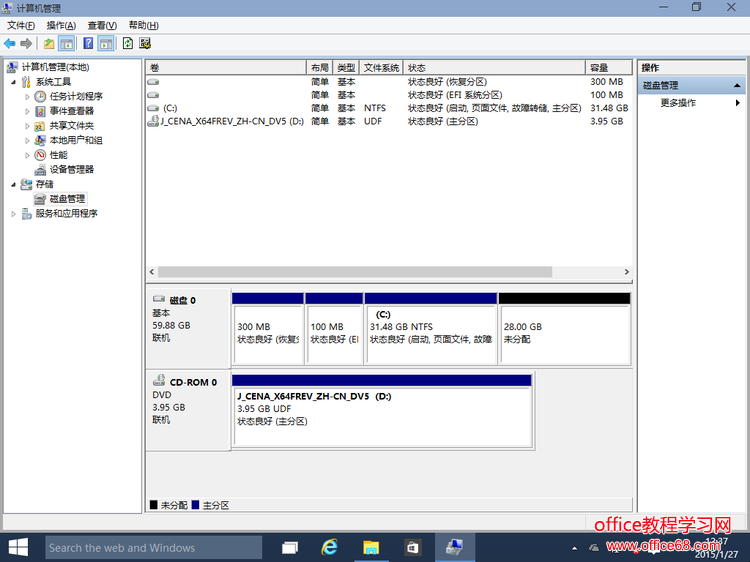Viewport: 750px width, 562px height.
Task: Expand the Task Scheduler (任务计划程序) node
Action: (x=27, y=97)
